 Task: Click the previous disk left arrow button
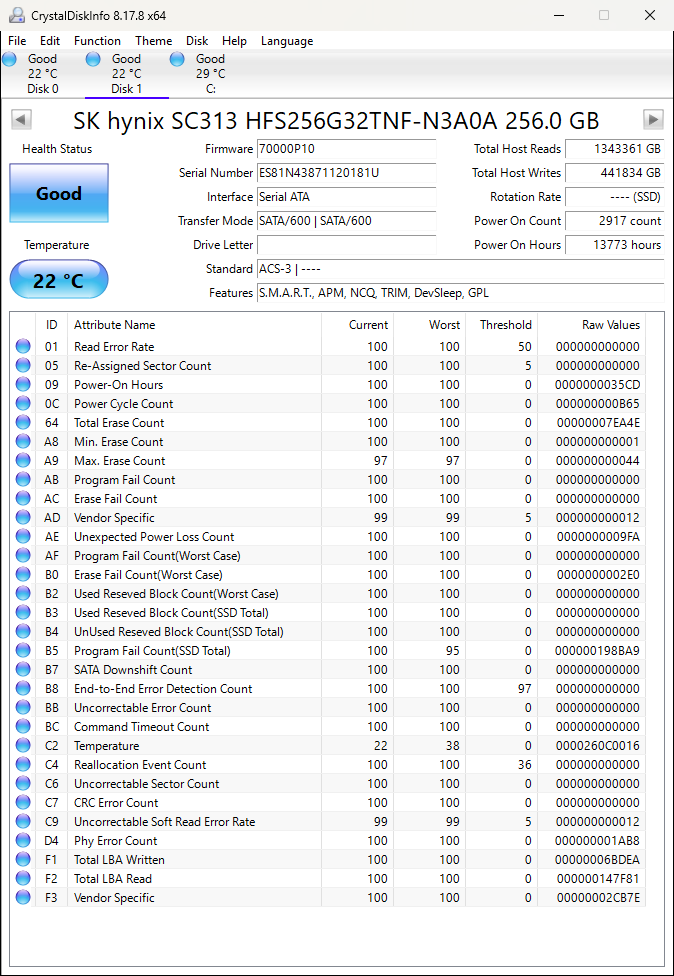click(x=21, y=120)
